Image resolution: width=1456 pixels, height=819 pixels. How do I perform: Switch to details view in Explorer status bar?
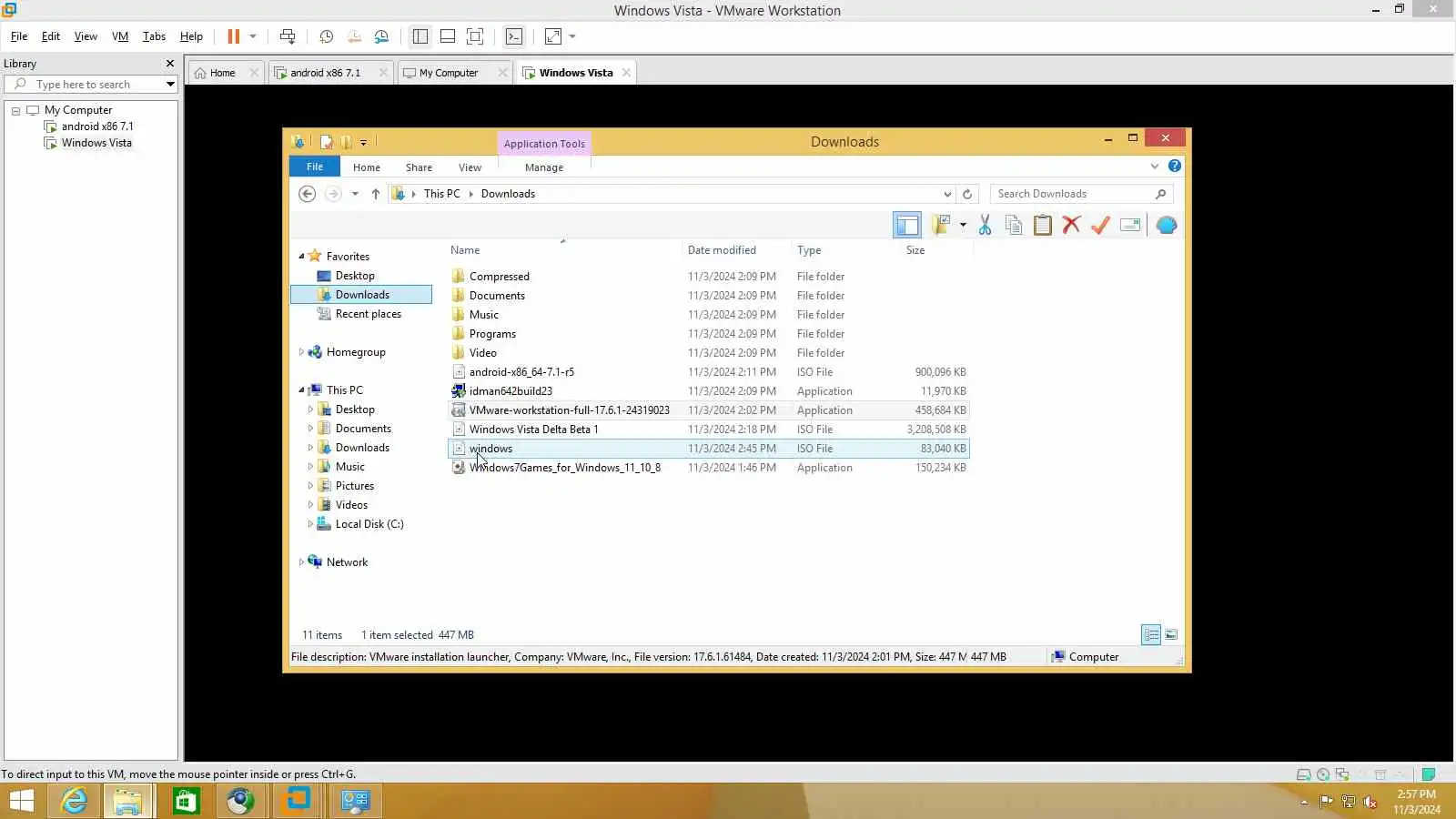(x=1151, y=634)
